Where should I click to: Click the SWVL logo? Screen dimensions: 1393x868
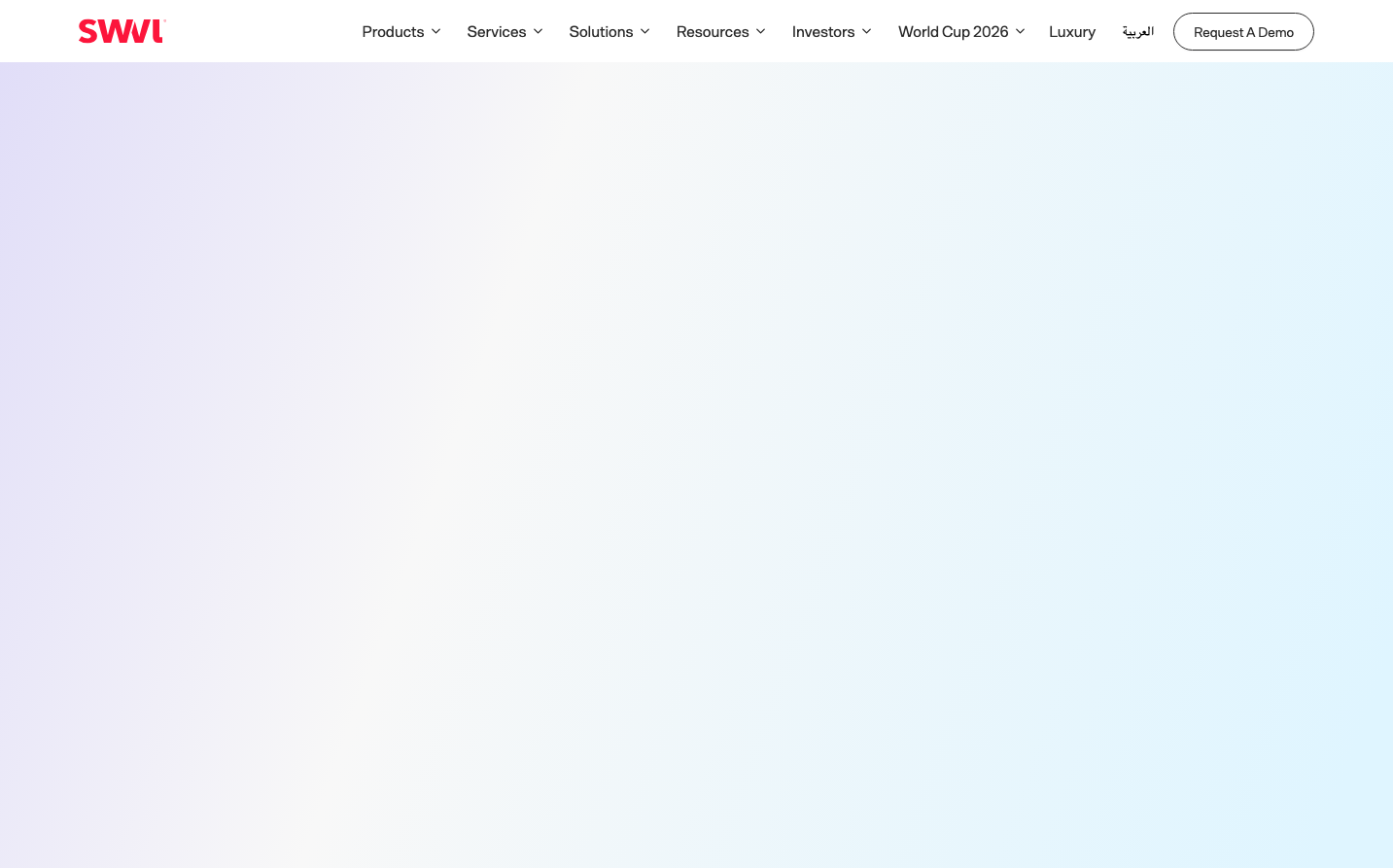point(122,31)
